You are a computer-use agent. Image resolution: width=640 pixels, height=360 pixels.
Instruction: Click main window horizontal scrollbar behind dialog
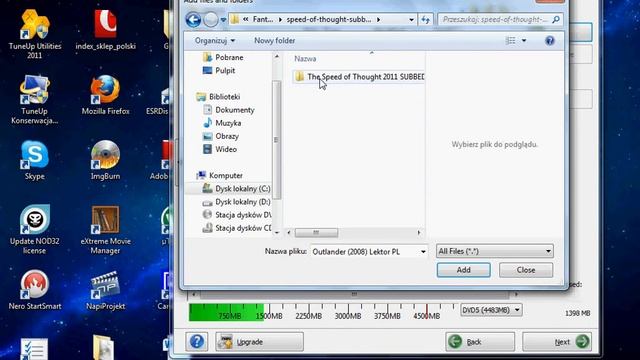coord(354,294)
